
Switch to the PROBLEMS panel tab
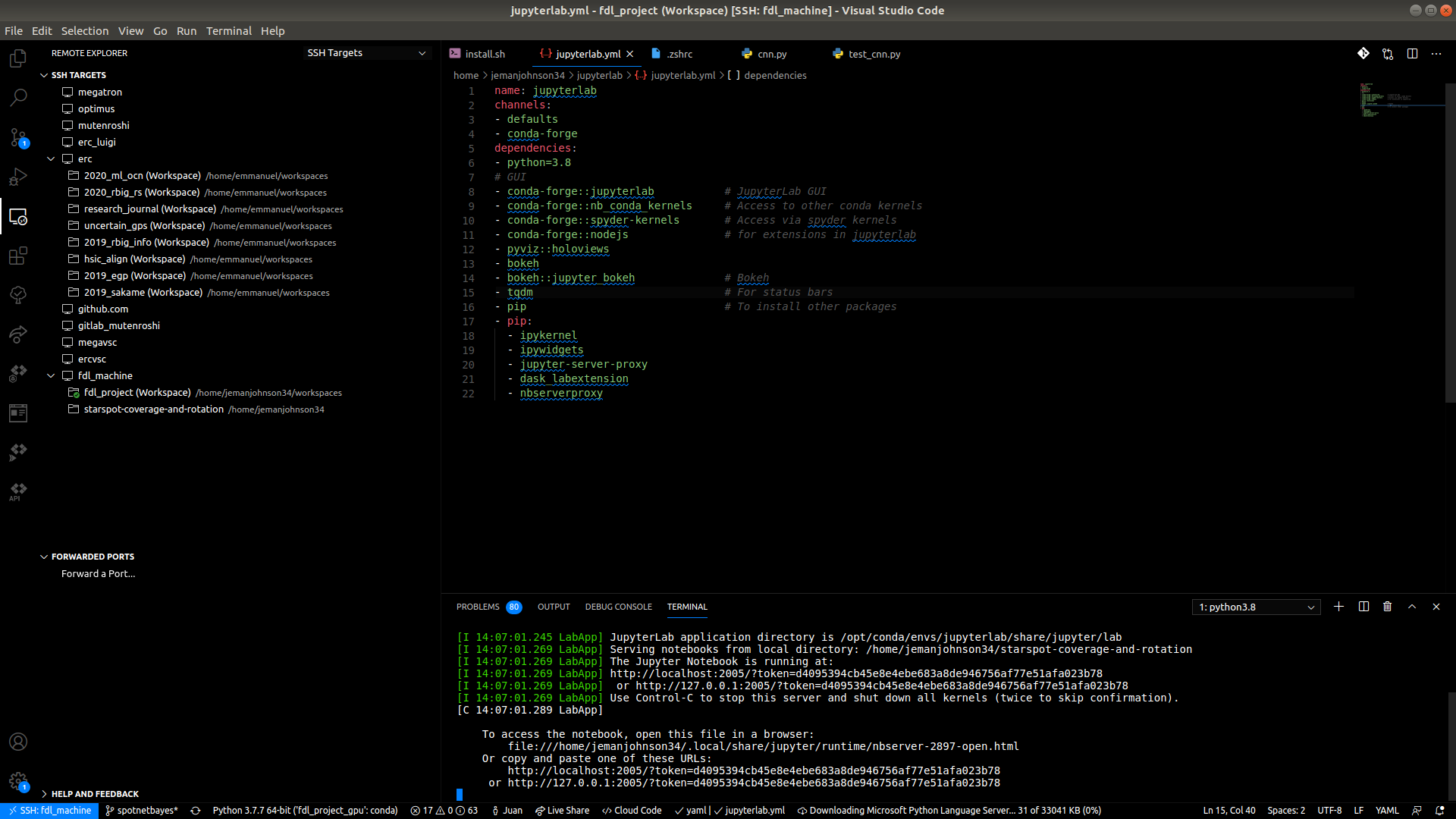pos(488,607)
